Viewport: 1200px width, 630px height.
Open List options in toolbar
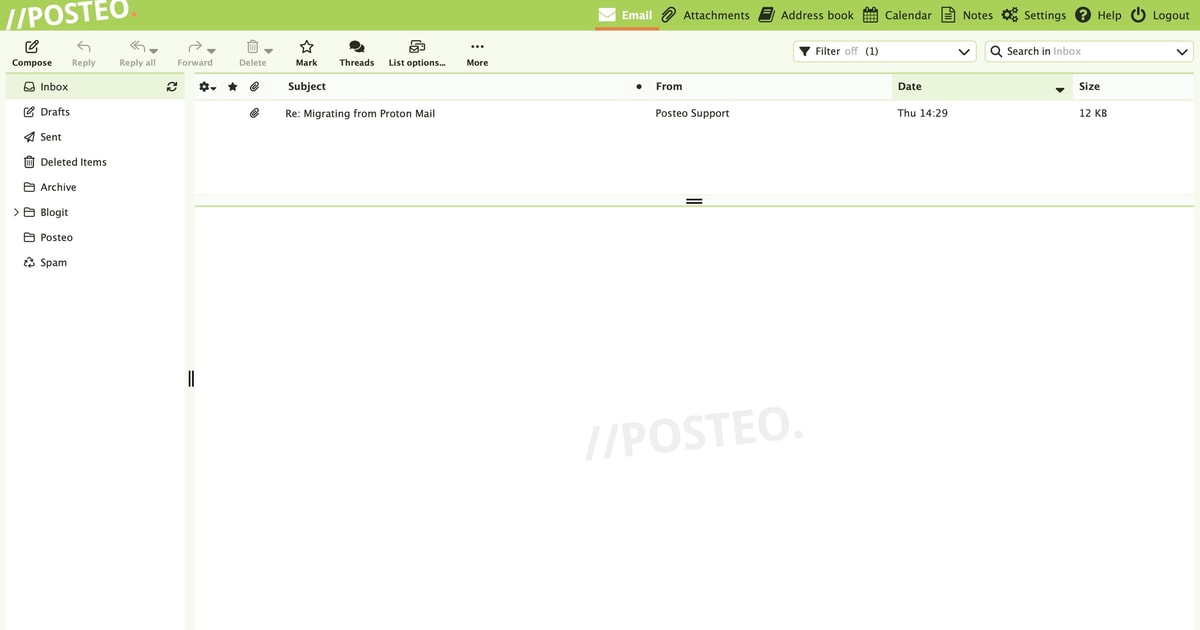417,53
